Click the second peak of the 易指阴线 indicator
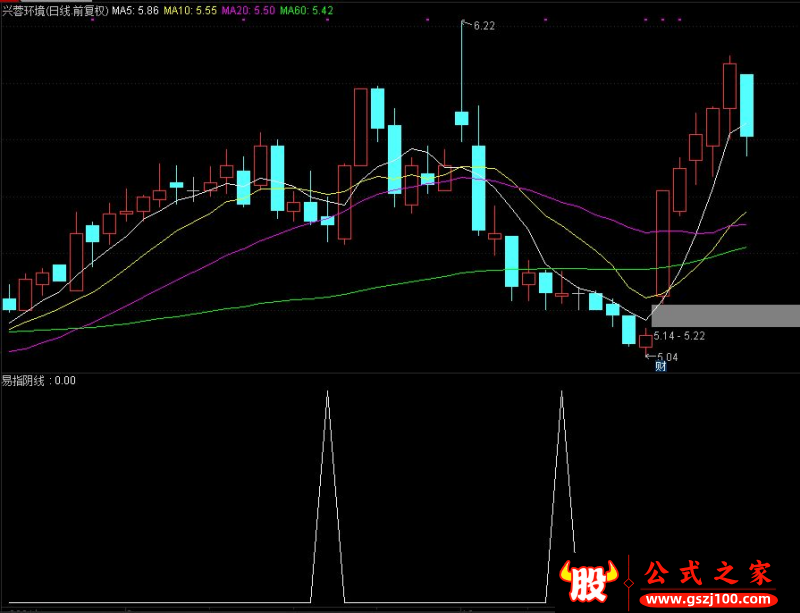 click(x=562, y=393)
